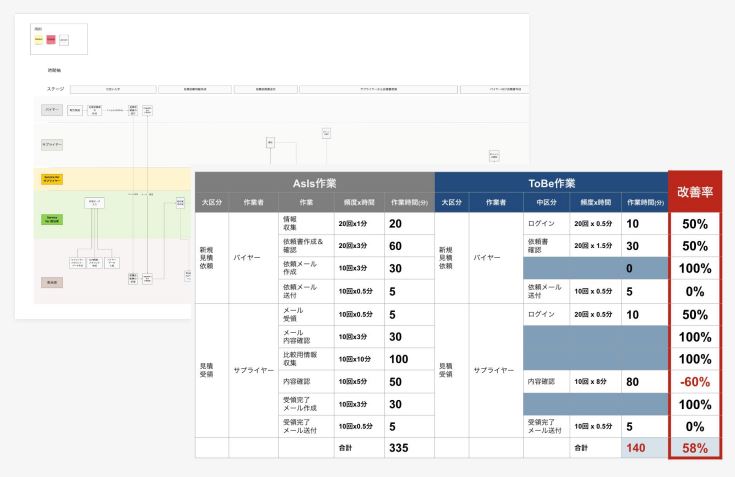Viewport: 735px width, 477px height.
Task: Click the 10回x5分 frequency cell
Action: [359, 382]
